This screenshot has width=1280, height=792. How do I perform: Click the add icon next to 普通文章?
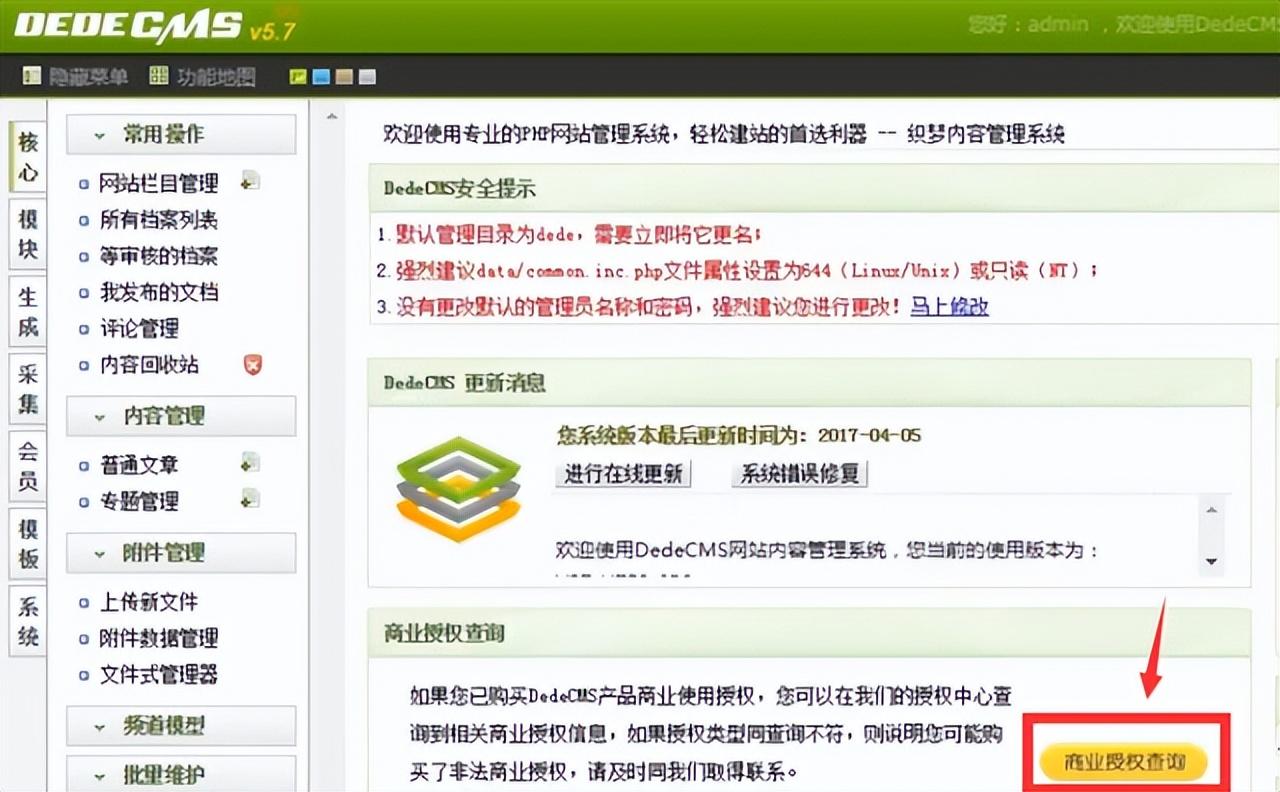(251, 463)
